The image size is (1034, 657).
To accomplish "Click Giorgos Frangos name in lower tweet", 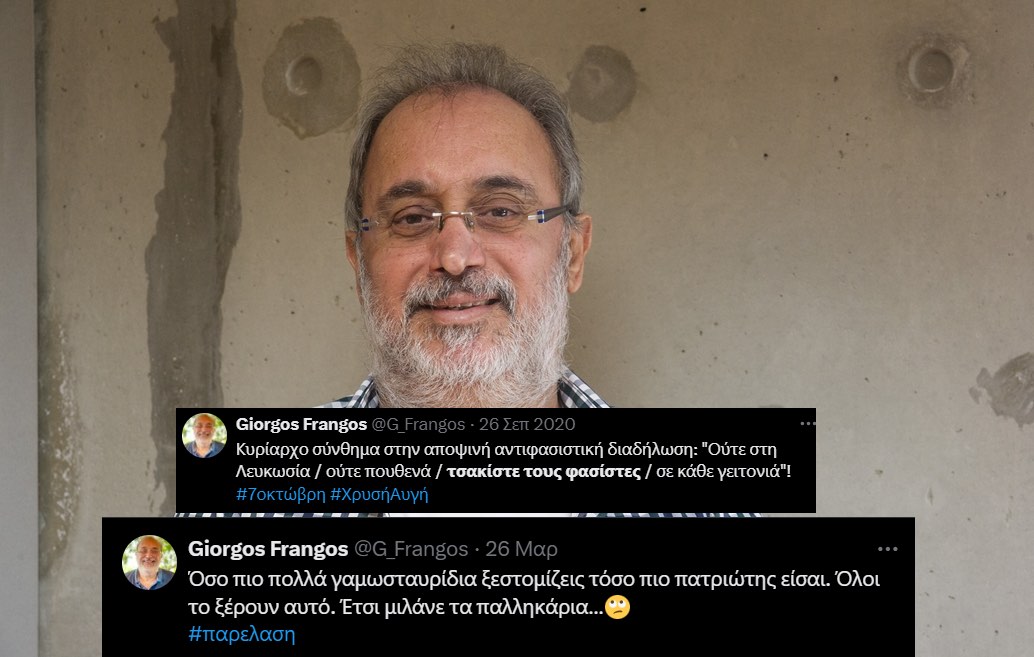I will (x=268, y=549).
